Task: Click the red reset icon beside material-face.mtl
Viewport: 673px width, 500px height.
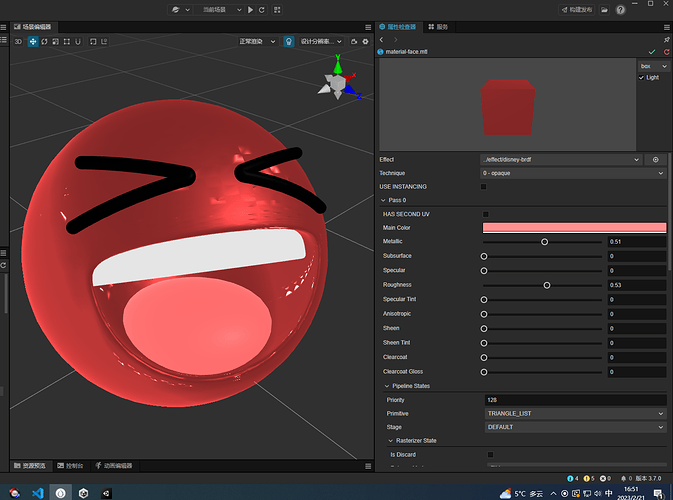Action: pos(665,51)
